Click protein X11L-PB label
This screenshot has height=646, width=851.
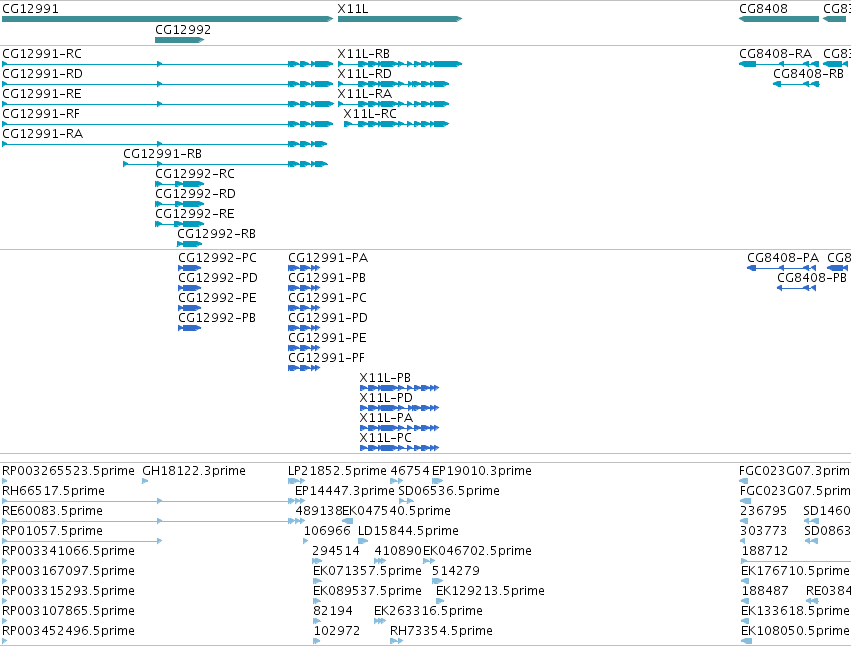tap(385, 378)
